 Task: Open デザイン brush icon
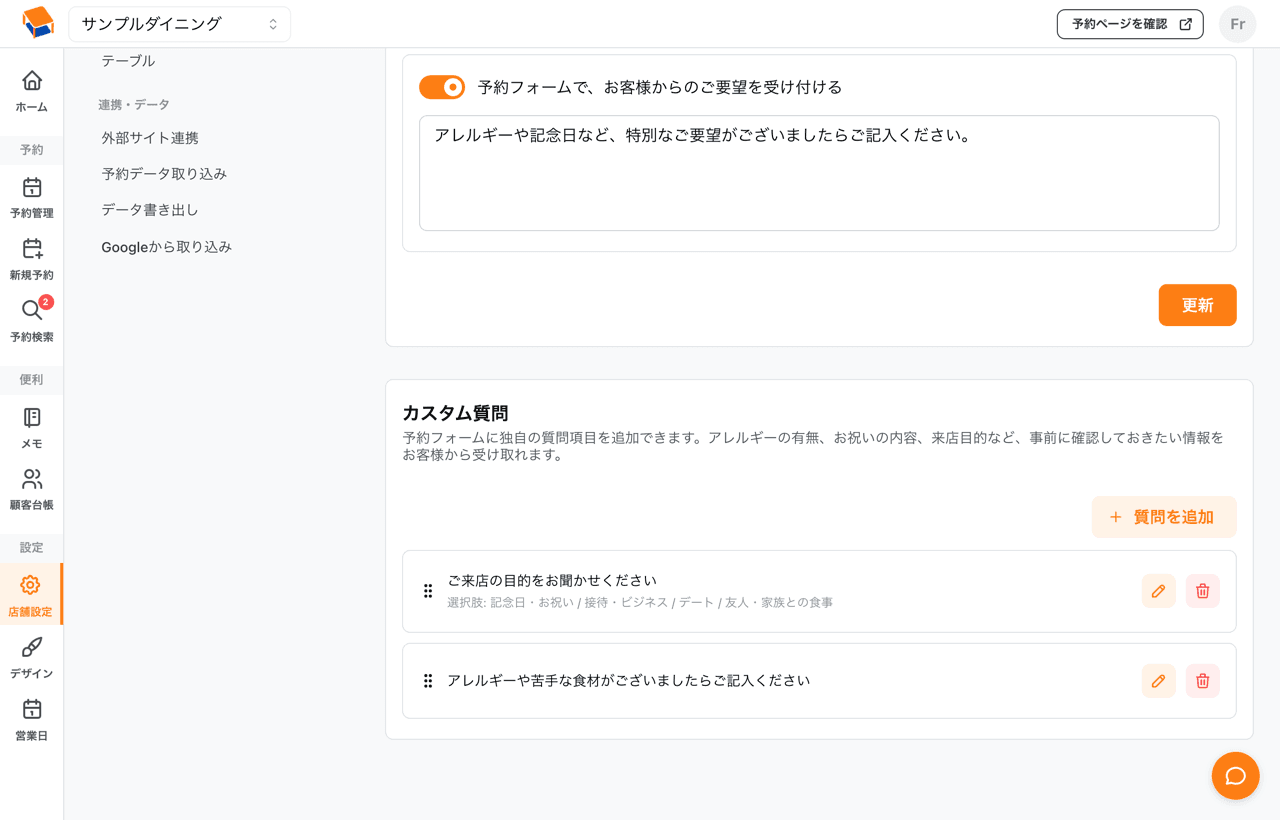(32, 647)
